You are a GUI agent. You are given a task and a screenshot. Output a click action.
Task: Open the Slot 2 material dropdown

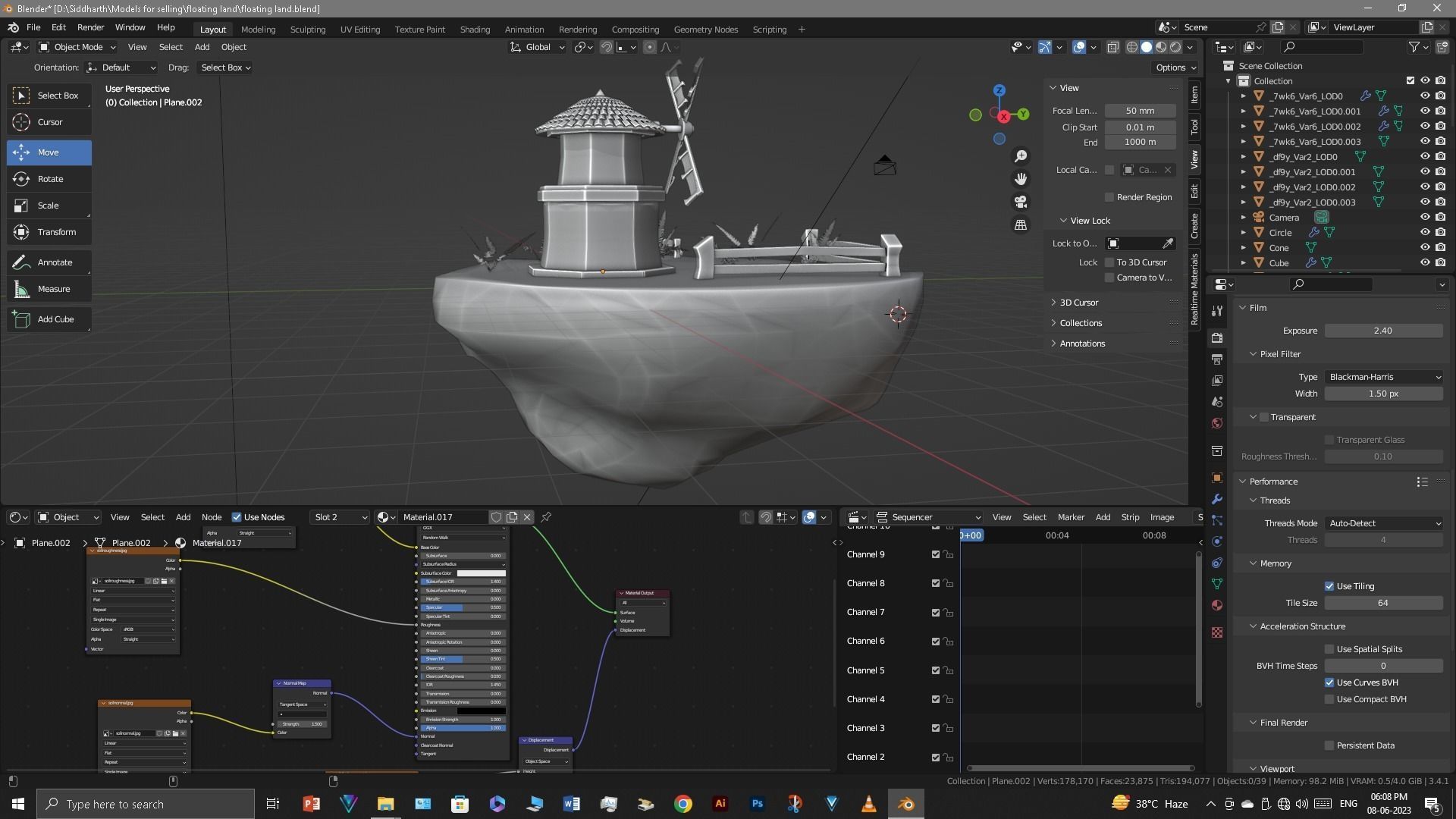pos(340,517)
